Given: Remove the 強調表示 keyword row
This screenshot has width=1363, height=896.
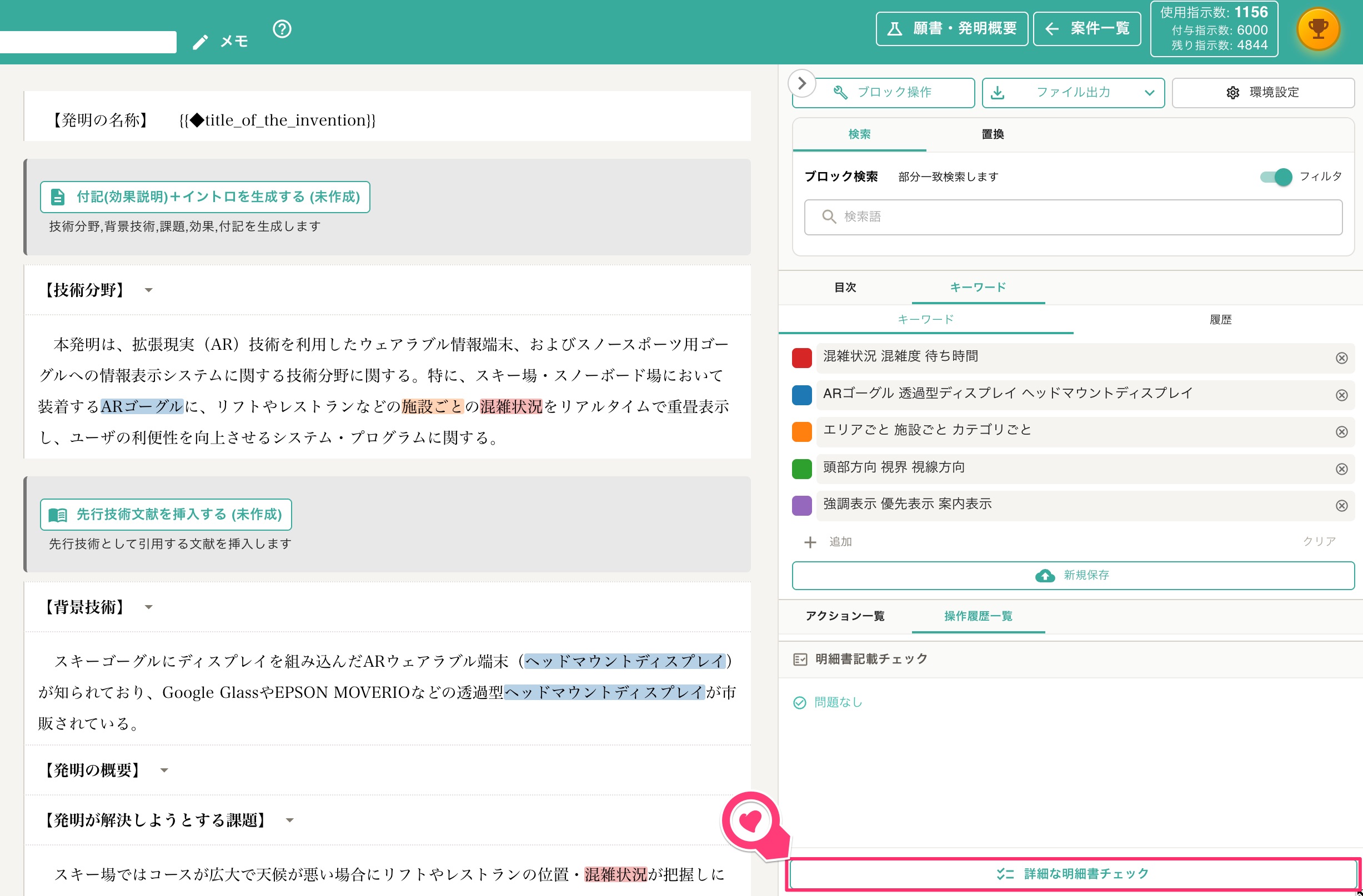Looking at the screenshot, I should click(1341, 506).
